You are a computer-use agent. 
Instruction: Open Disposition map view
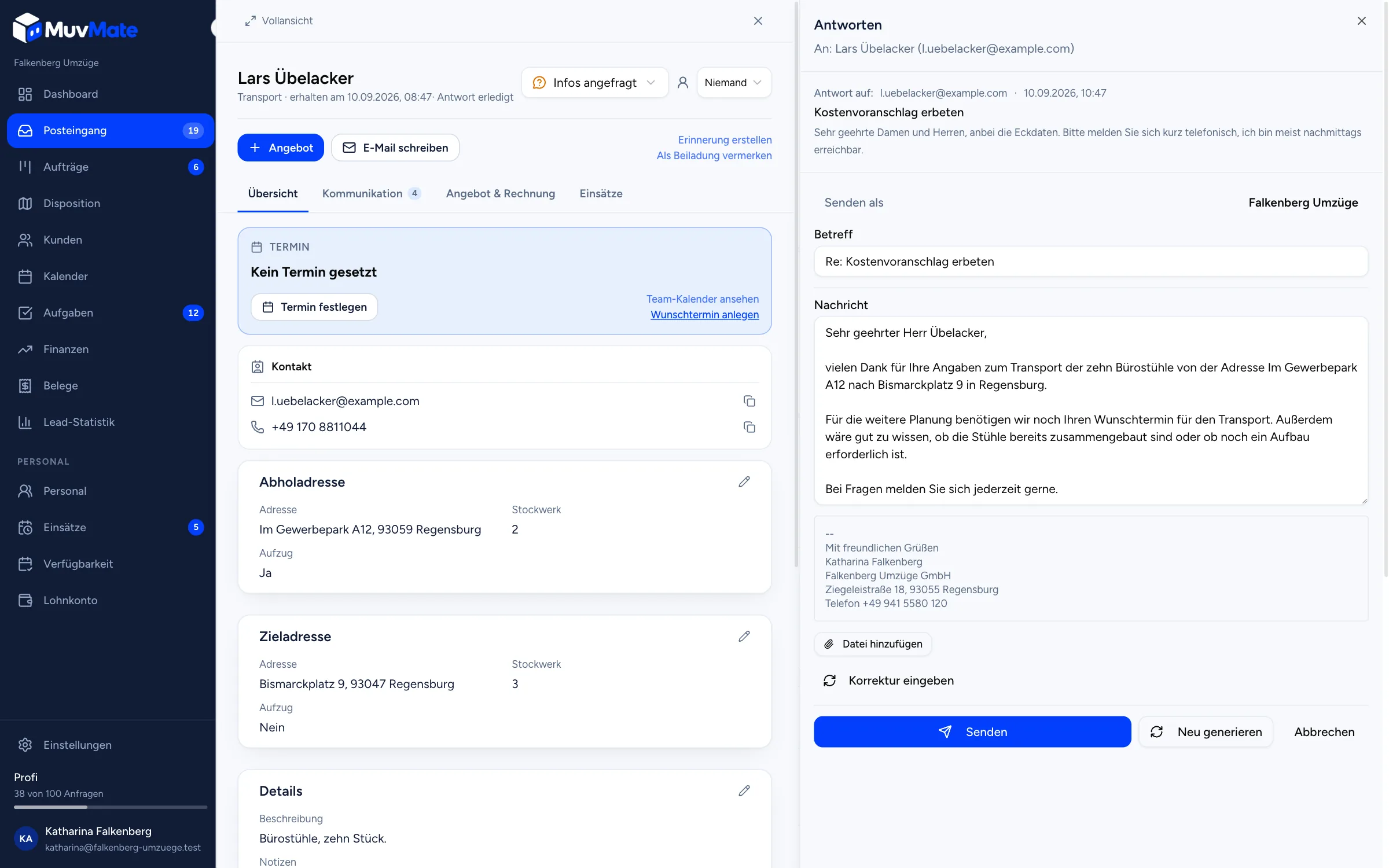point(110,203)
